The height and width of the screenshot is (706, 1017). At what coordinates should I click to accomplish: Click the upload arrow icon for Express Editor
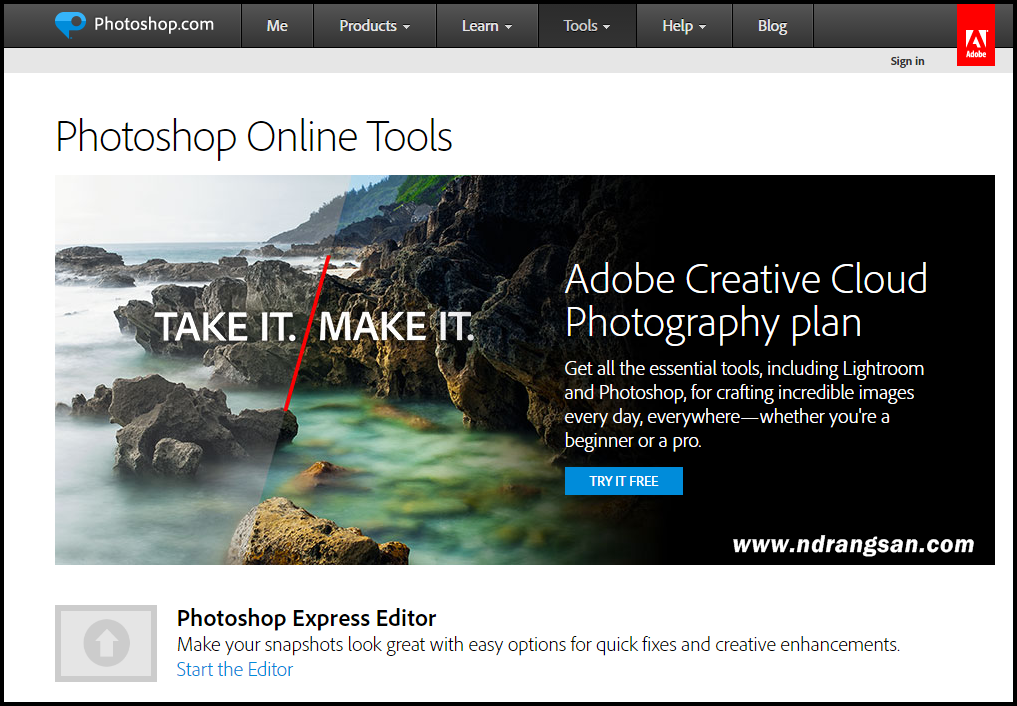(106, 643)
